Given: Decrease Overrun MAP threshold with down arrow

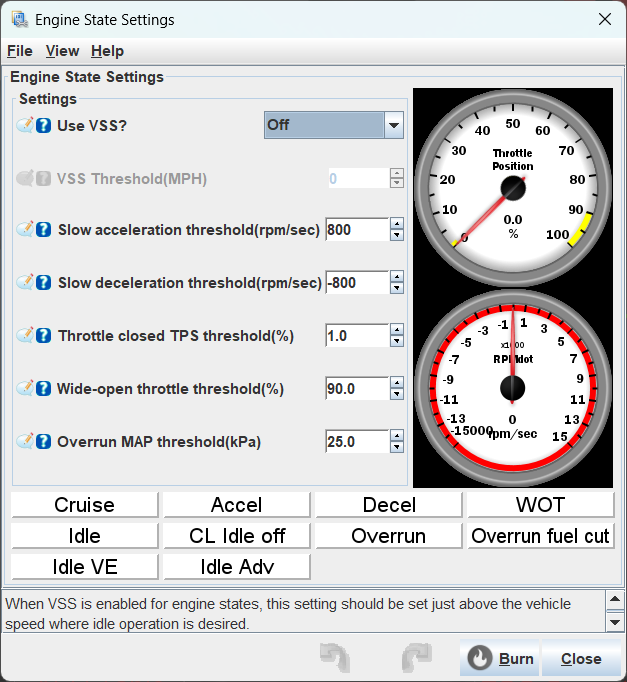Looking at the screenshot, I should (x=397, y=447).
